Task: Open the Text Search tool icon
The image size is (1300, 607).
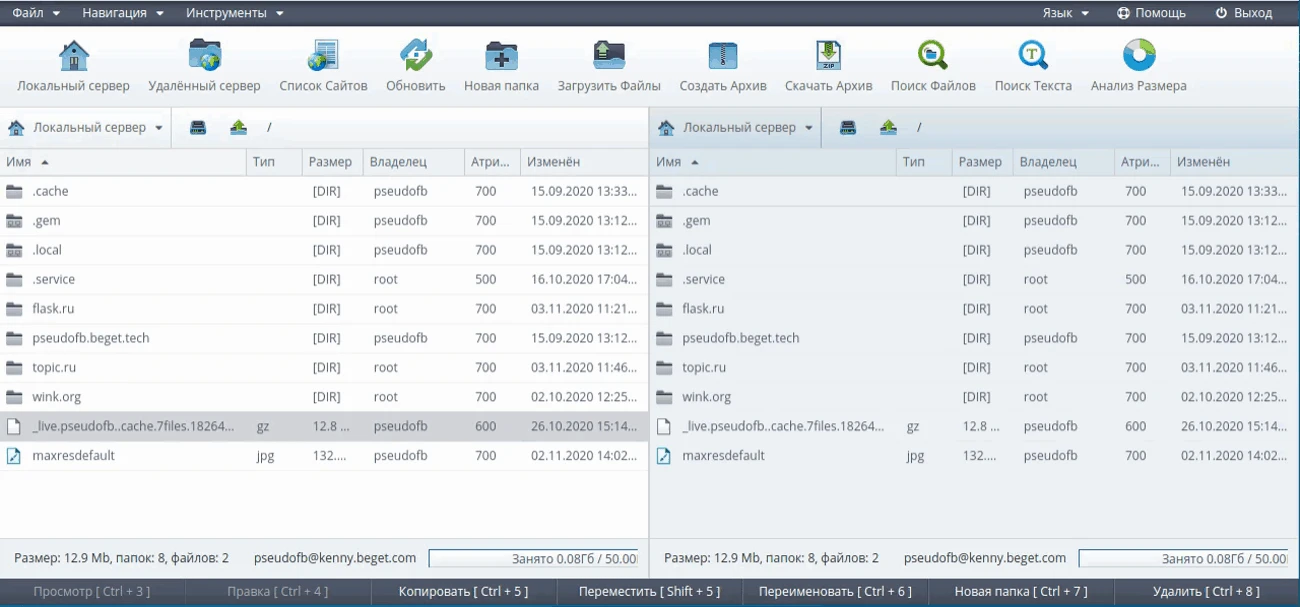Action: (1033, 56)
